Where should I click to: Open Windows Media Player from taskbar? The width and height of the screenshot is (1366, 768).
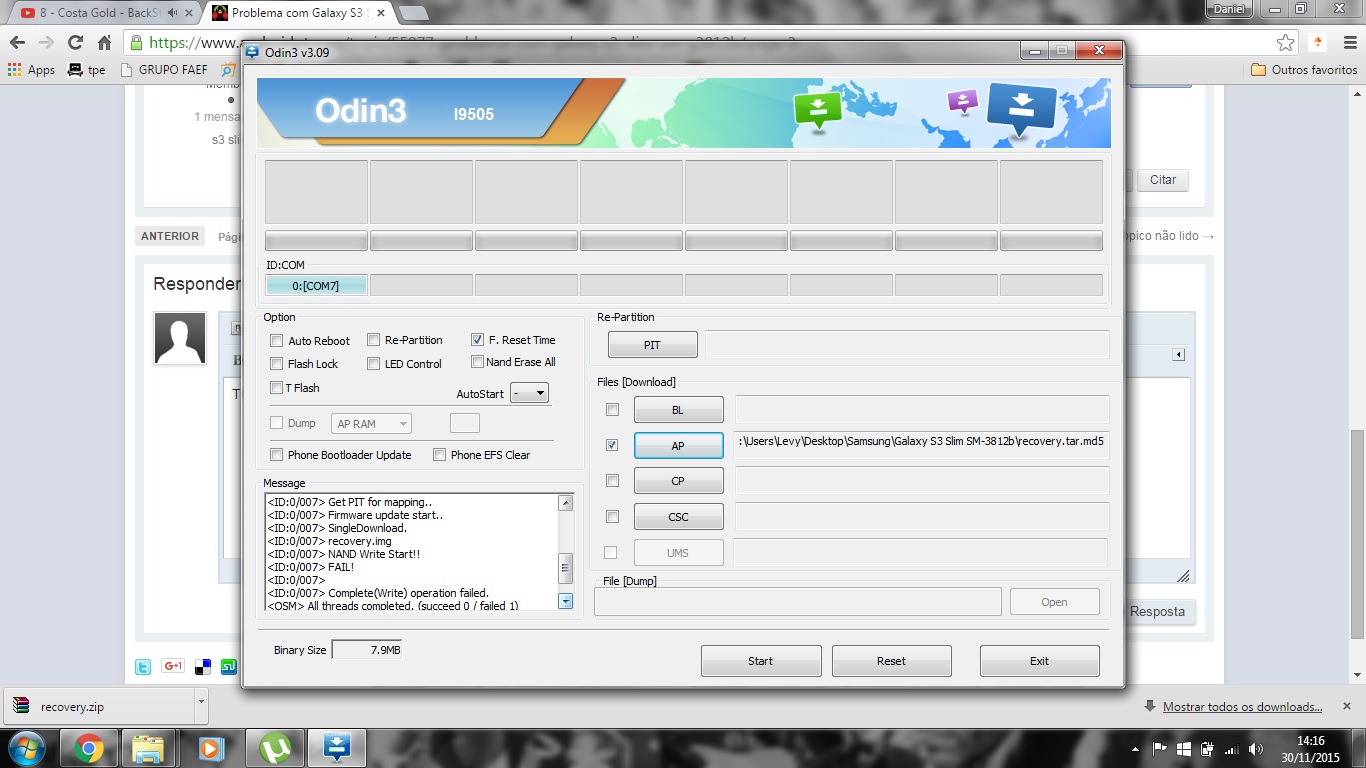click(210, 748)
